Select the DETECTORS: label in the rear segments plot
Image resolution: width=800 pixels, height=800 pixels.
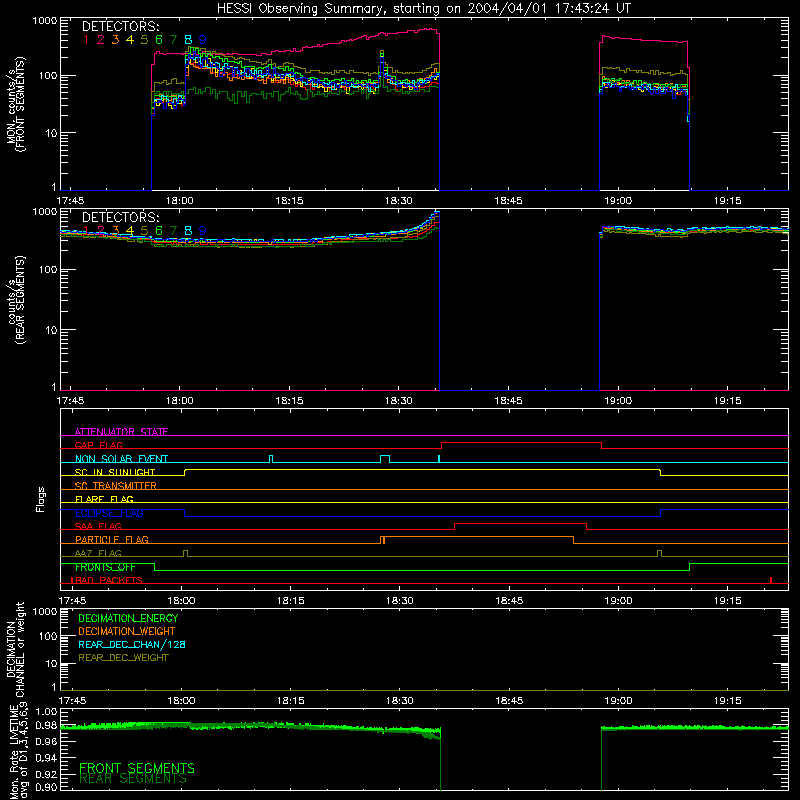click(120, 217)
